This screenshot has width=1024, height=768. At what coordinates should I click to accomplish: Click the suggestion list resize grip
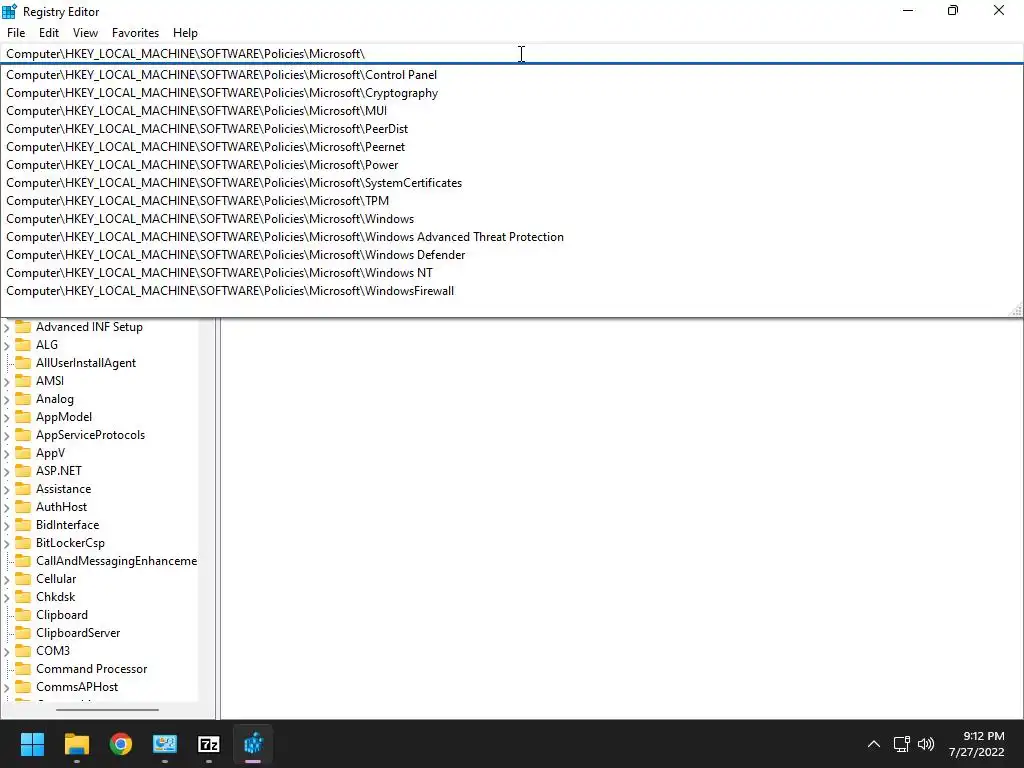tap(1016, 311)
